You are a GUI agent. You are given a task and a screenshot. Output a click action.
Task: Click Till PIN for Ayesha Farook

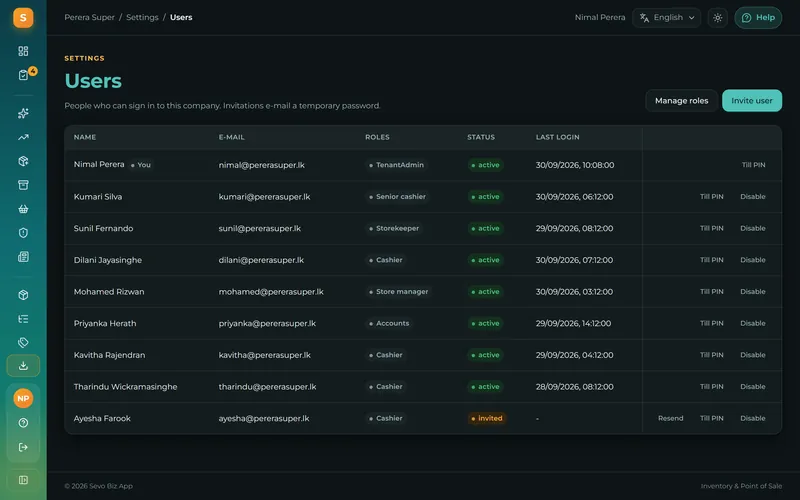[x=712, y=418]
